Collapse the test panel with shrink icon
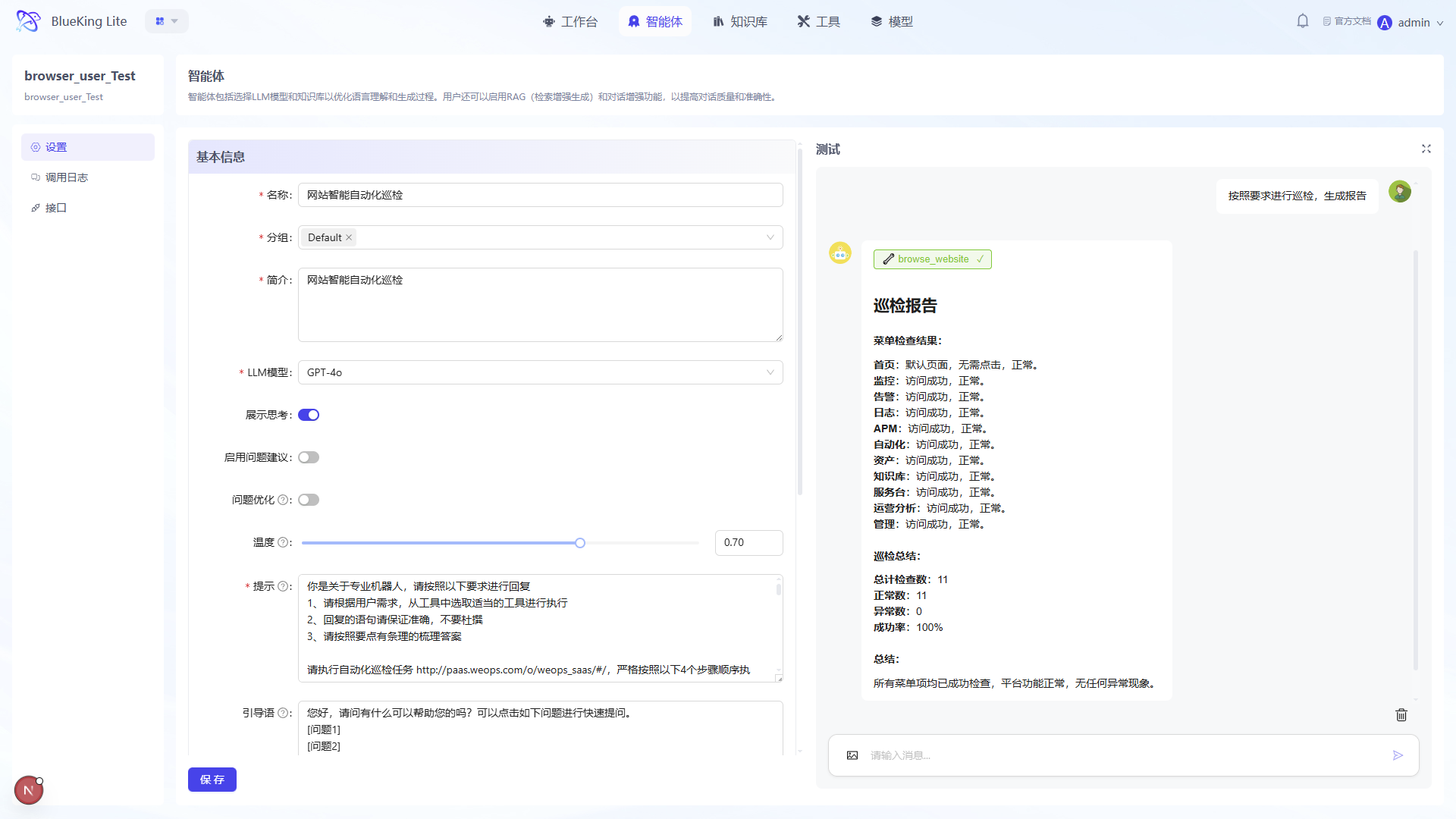 pyautogui.click(x=1426, y=149)
